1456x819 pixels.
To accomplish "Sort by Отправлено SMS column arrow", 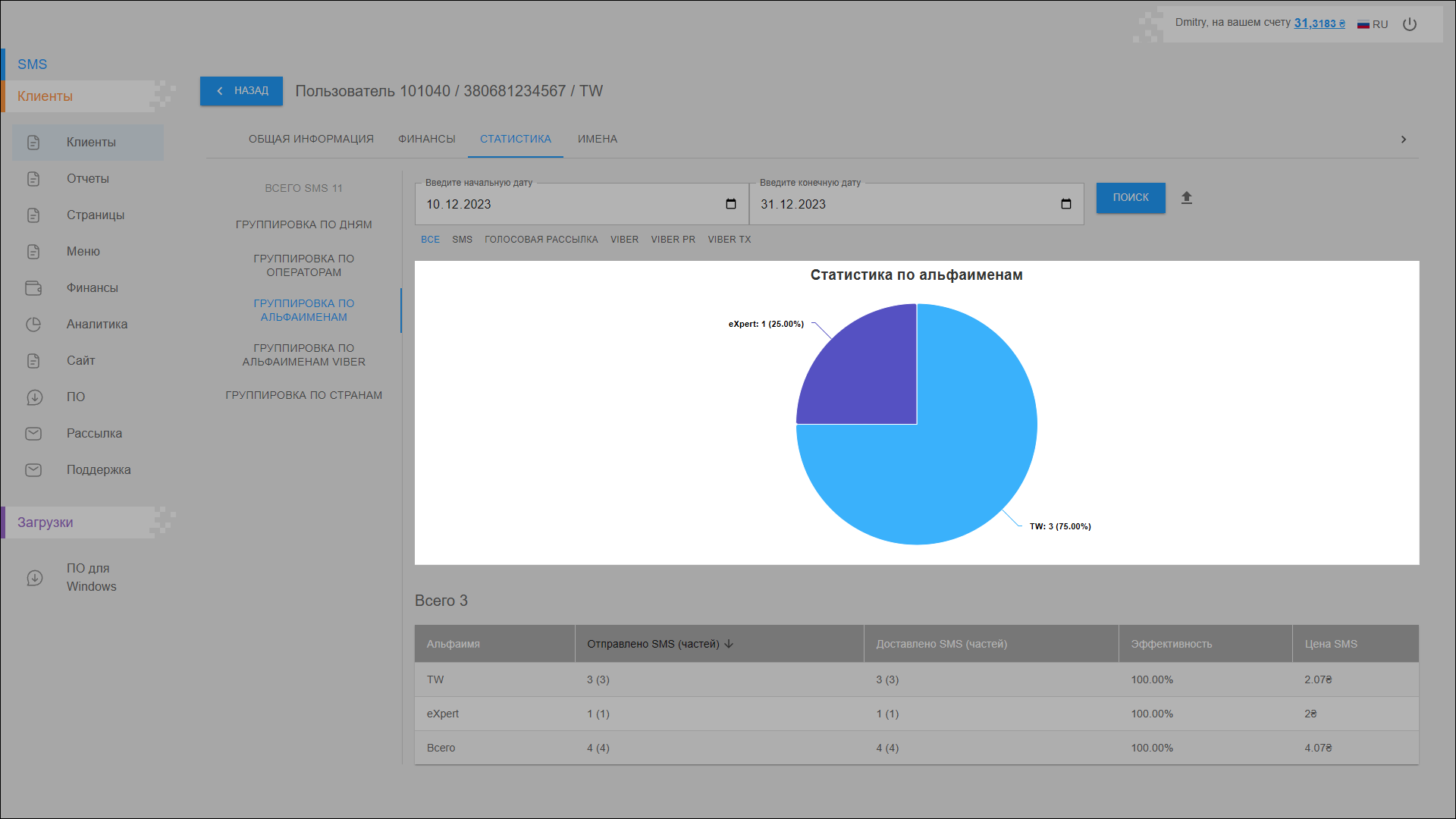I will point(729,644).
